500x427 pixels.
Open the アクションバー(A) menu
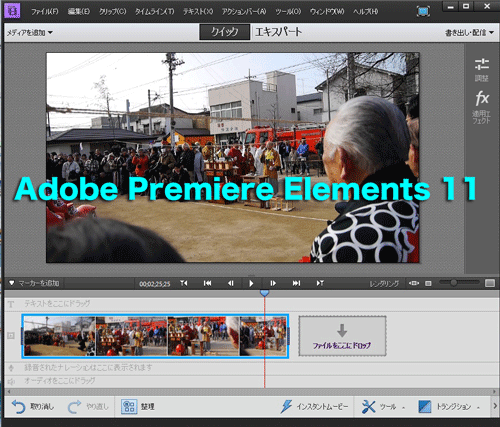[244, 12]
